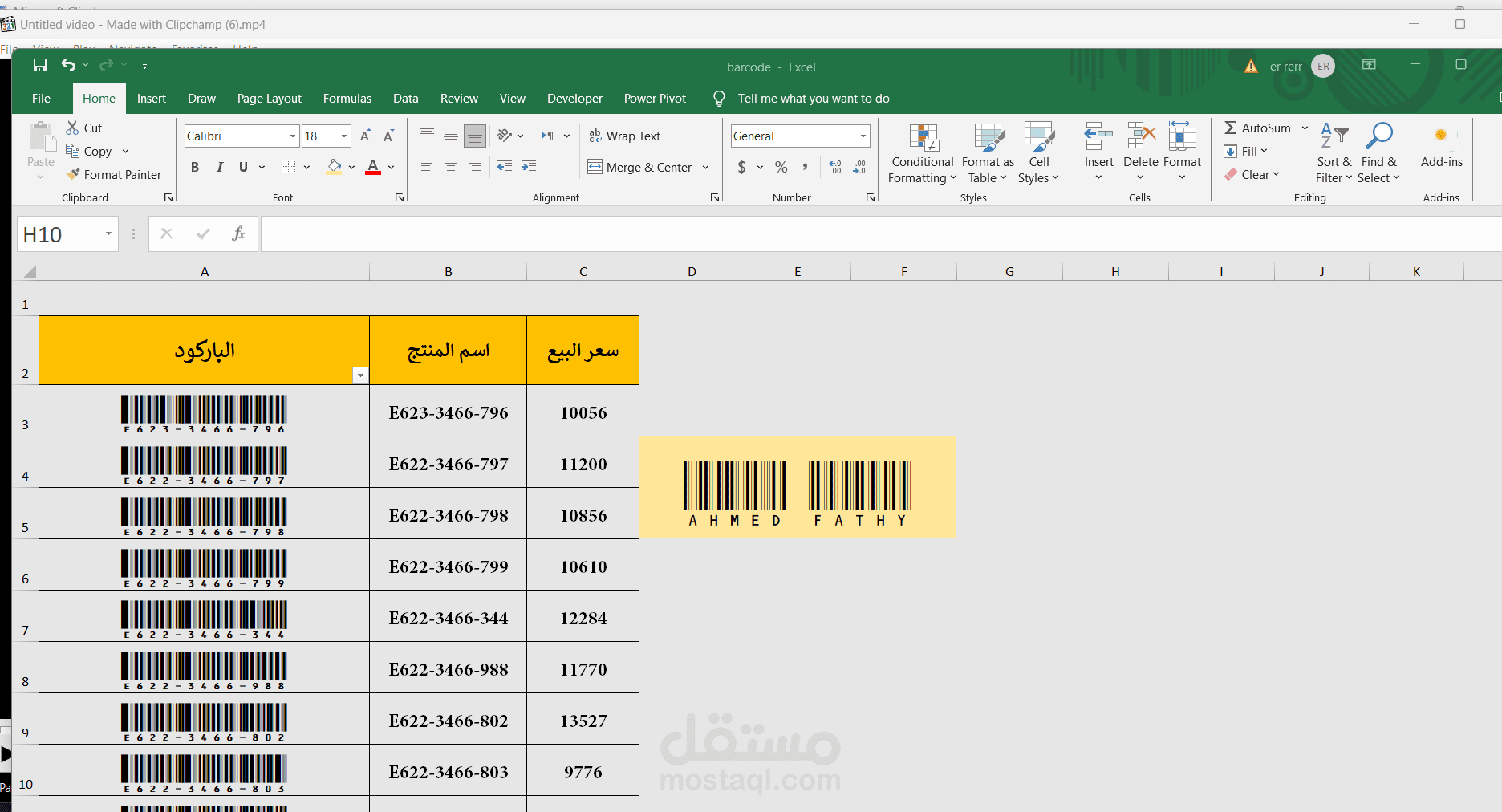The height and width of the screenshot is (812, 1502).
Task: Expand the Number Format dropdown showing General
Action: point(864,136)
